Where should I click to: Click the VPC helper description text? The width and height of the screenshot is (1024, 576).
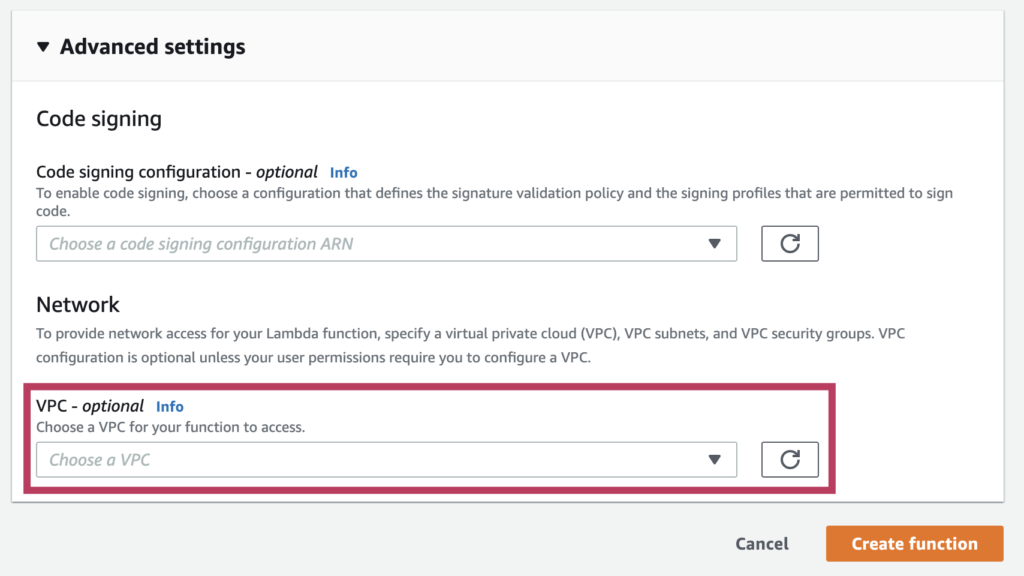[170, 427]
